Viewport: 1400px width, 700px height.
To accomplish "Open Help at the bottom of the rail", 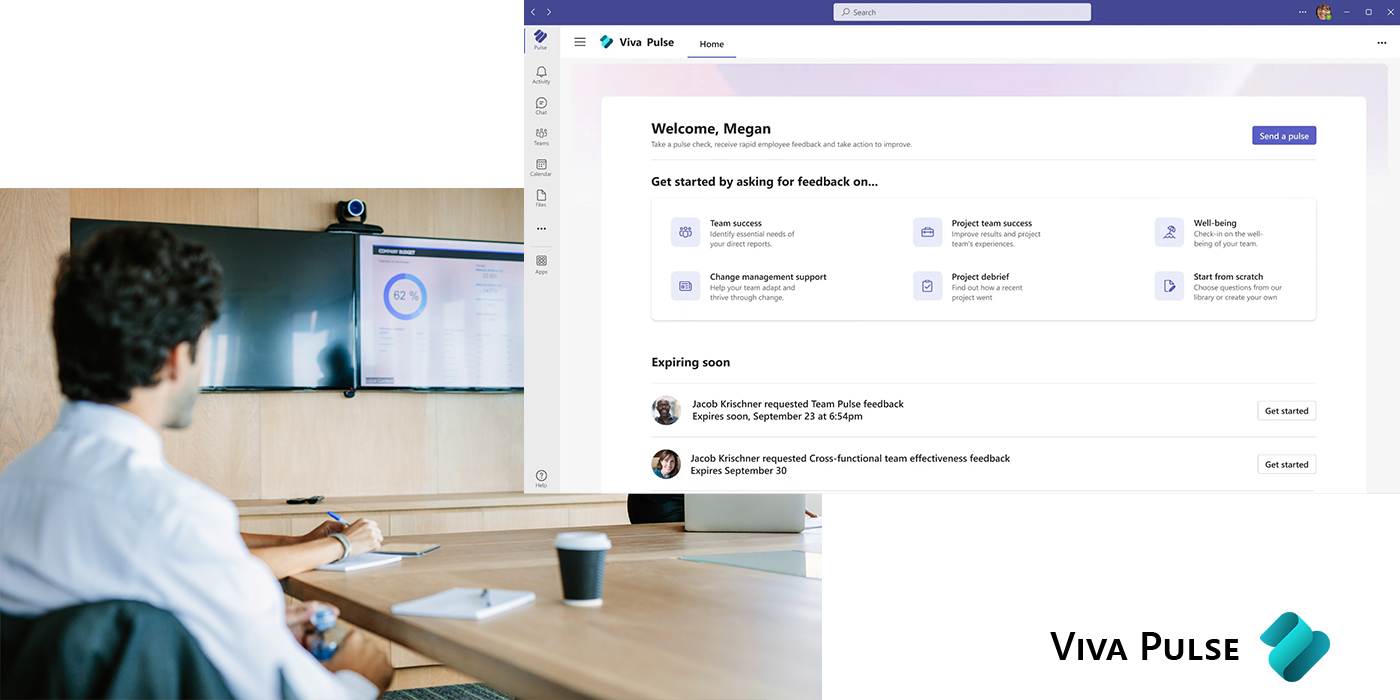I will pyautogui.click(x=541, y=479).
